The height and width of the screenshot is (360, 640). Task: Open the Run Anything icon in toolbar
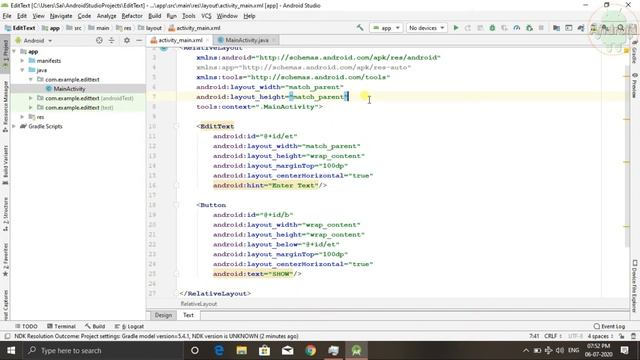(x=569, y=28)
